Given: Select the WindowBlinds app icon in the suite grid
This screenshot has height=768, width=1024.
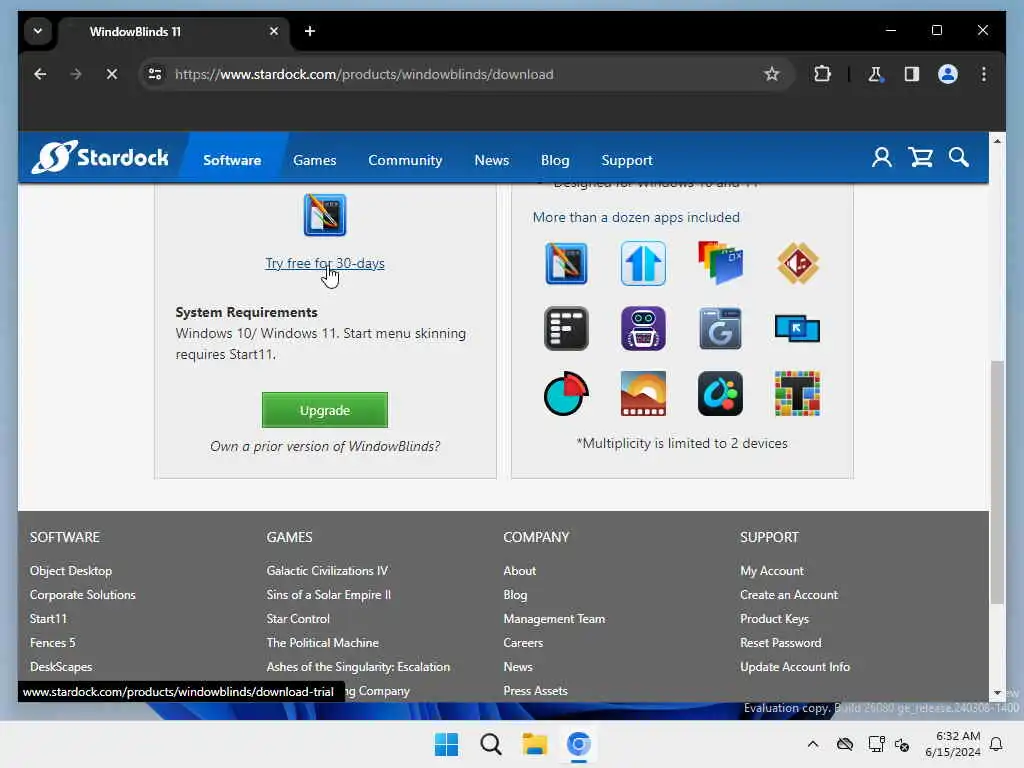Looking at the screenshot, I should pyautogui.click(x=566, y=264).
